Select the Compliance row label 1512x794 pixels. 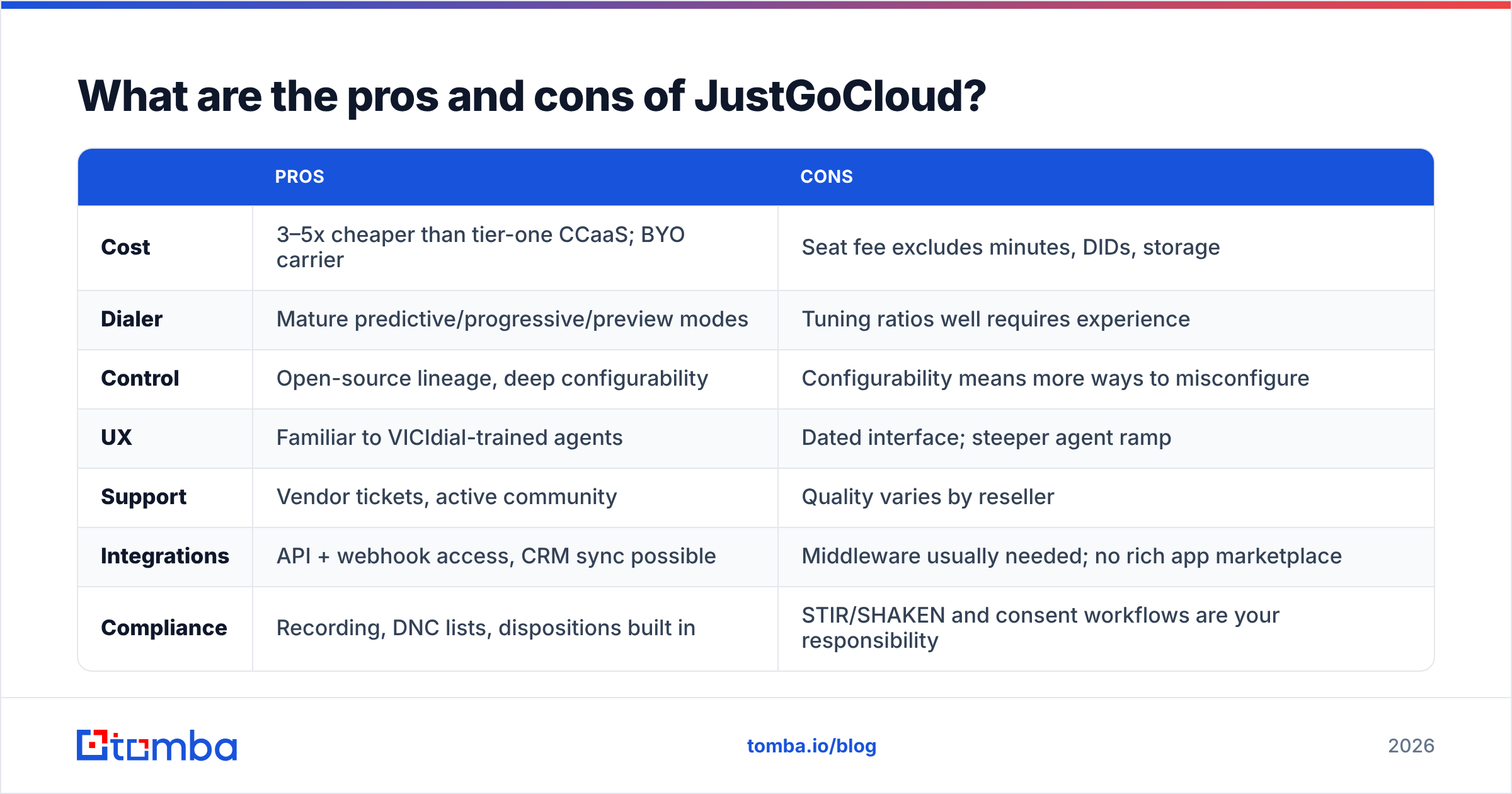point(164,628)
